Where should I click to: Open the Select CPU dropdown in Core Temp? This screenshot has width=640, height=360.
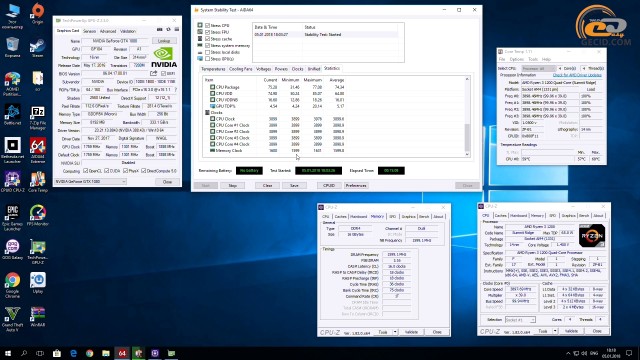(x=539, y=68)
